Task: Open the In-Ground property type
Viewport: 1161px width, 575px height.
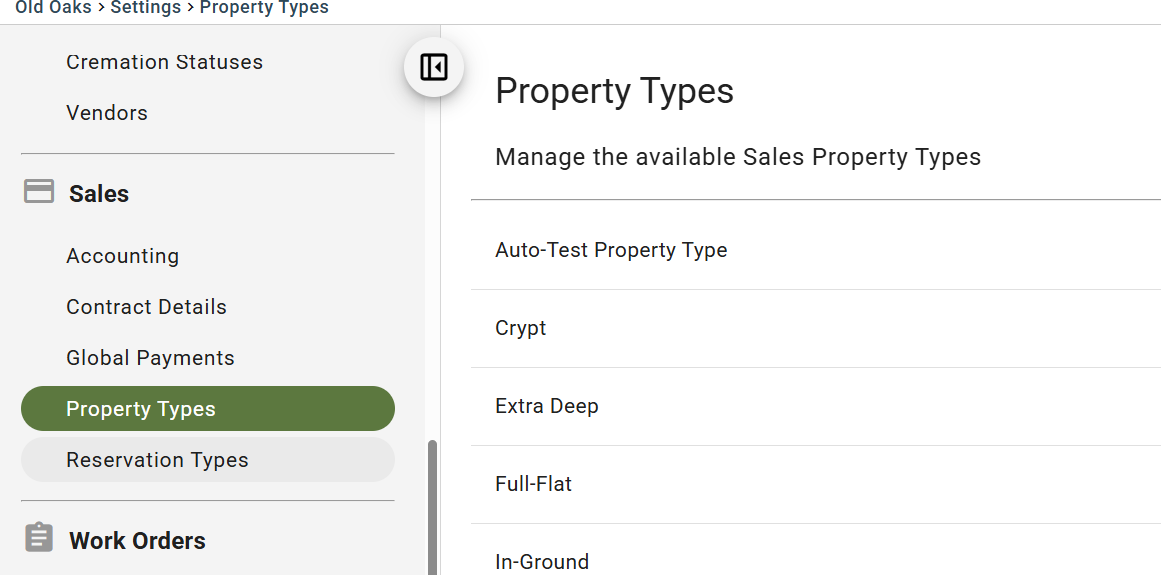Action: pos(816,550)
